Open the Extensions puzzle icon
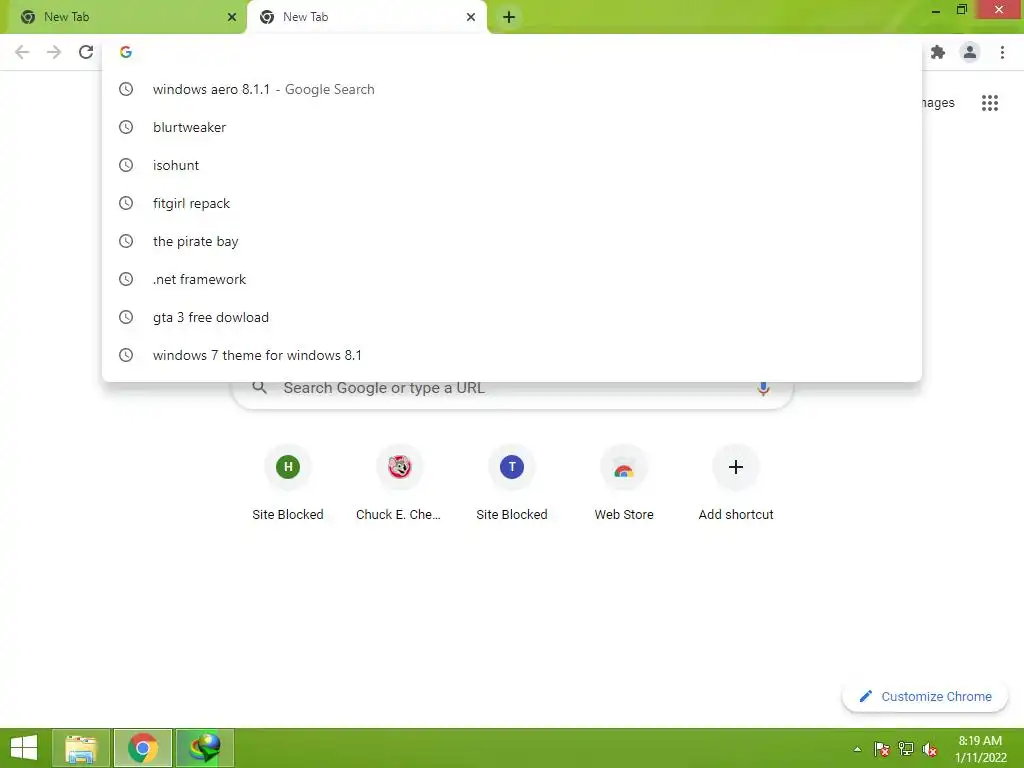Viewport: 1024px width, 768px height. (938, 52)
